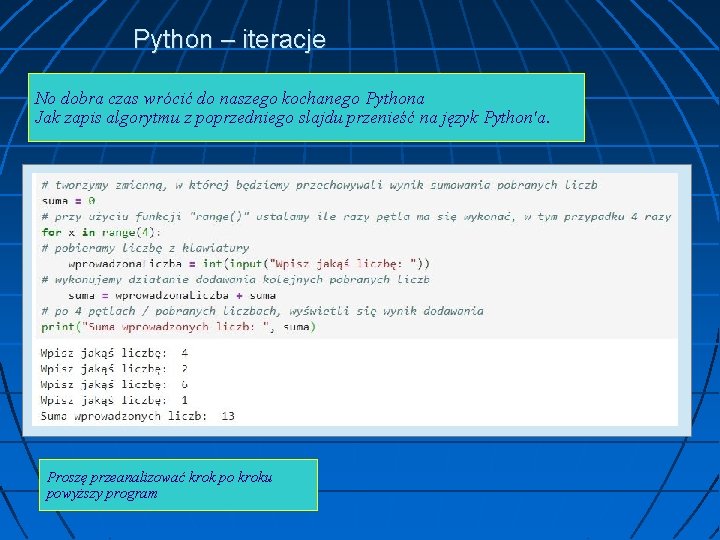Select the line 'No dobra czas wrócić do naszego kochanego Pythona'

(x=229, y=98)
